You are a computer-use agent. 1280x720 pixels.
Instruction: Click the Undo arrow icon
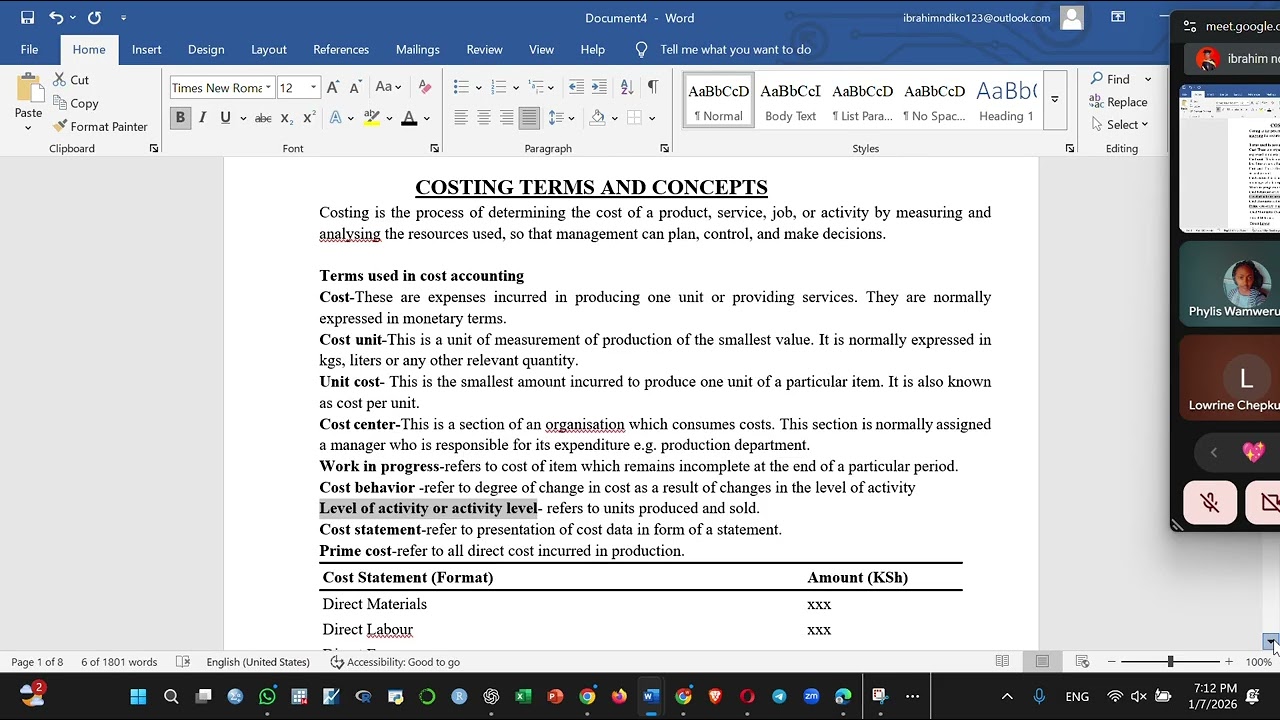coord(56,18)
